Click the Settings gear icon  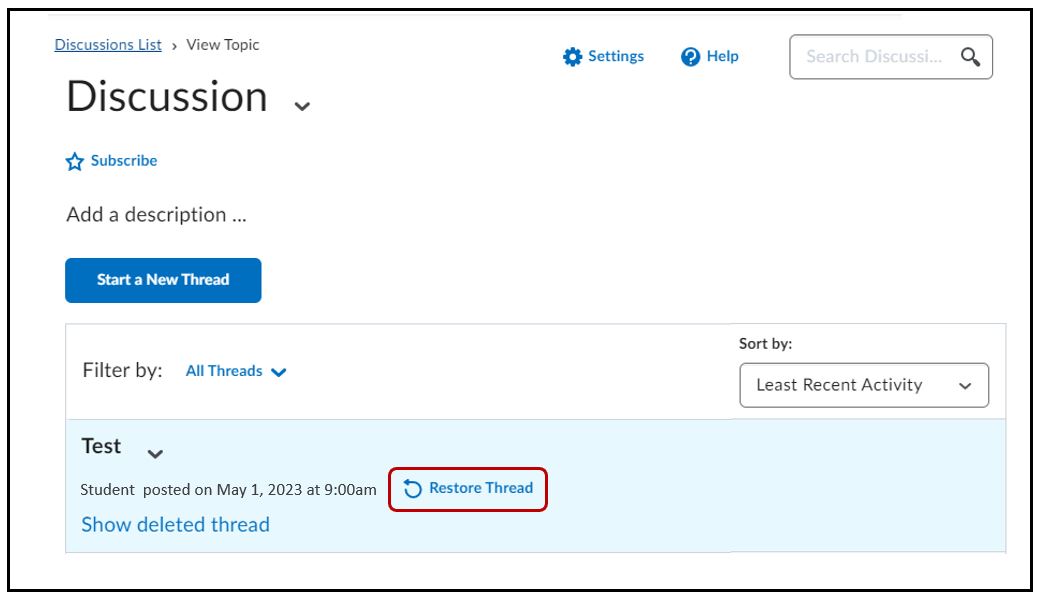[x=572, y=57]
